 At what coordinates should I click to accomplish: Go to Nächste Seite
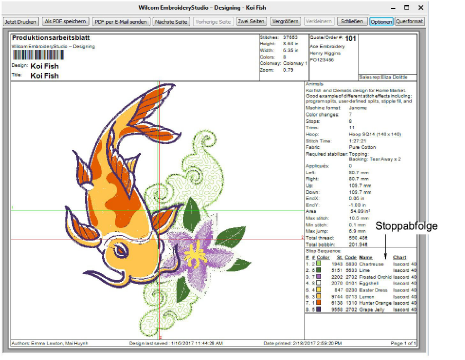pos(171,22)
